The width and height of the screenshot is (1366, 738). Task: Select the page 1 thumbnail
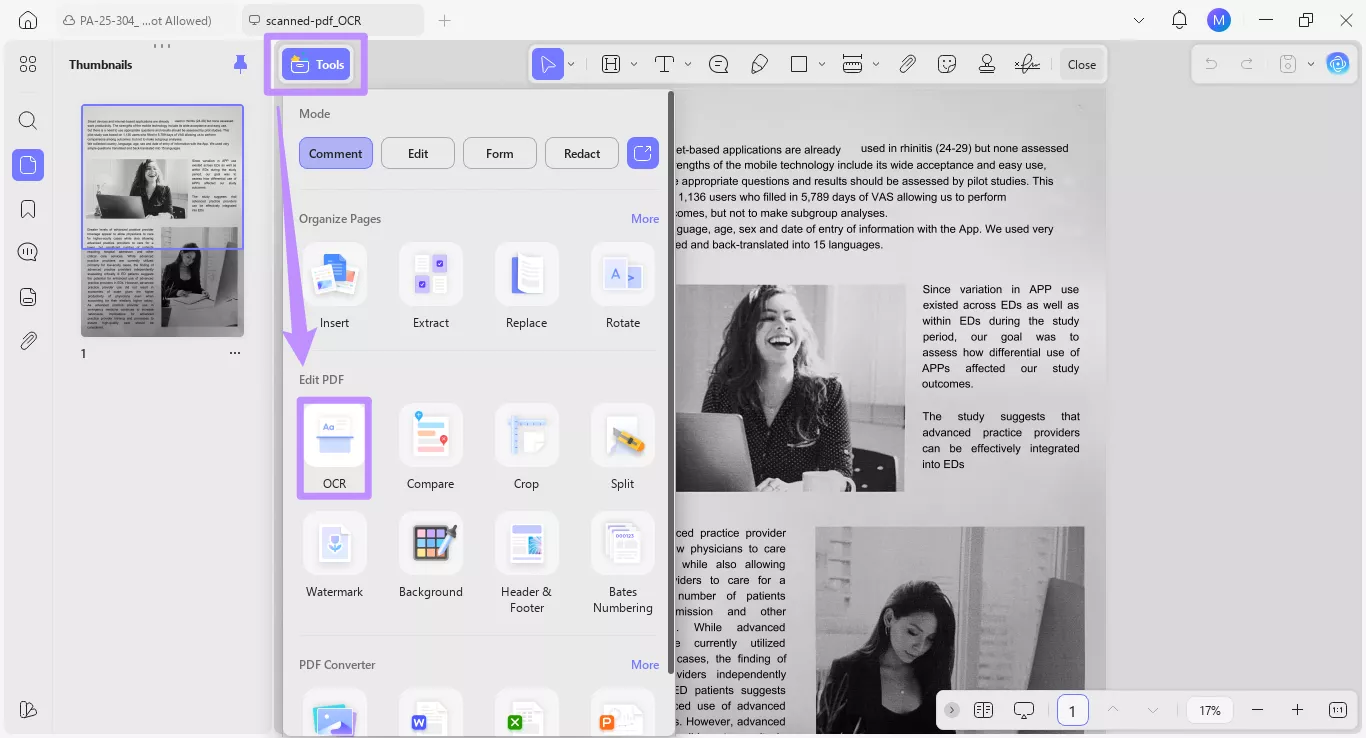coord(162,220)
